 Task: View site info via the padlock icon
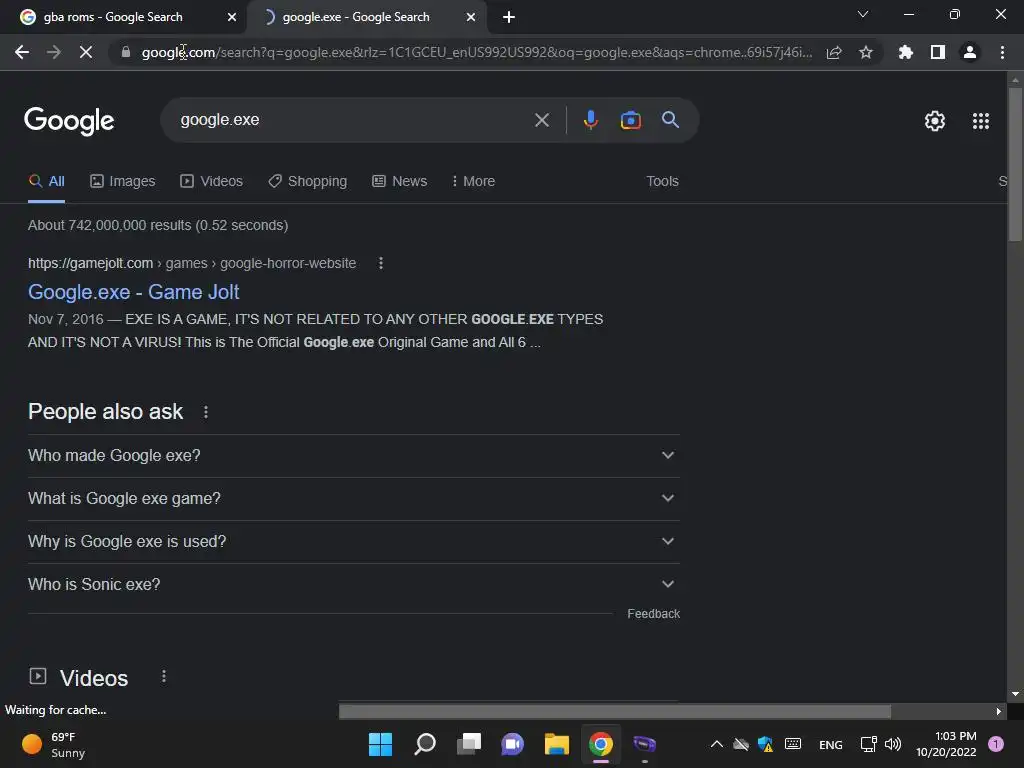tap(126, 52)
